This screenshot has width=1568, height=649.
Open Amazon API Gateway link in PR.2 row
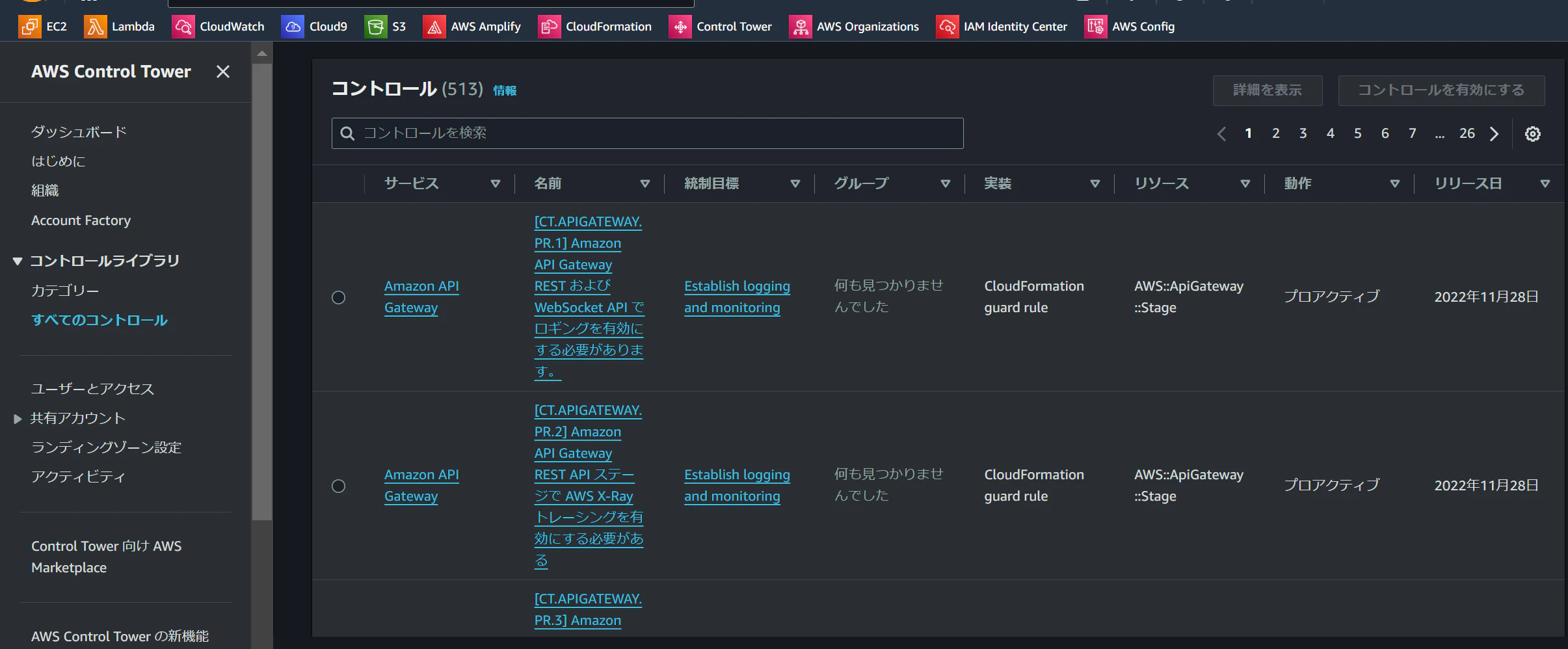tap(421, 485)
